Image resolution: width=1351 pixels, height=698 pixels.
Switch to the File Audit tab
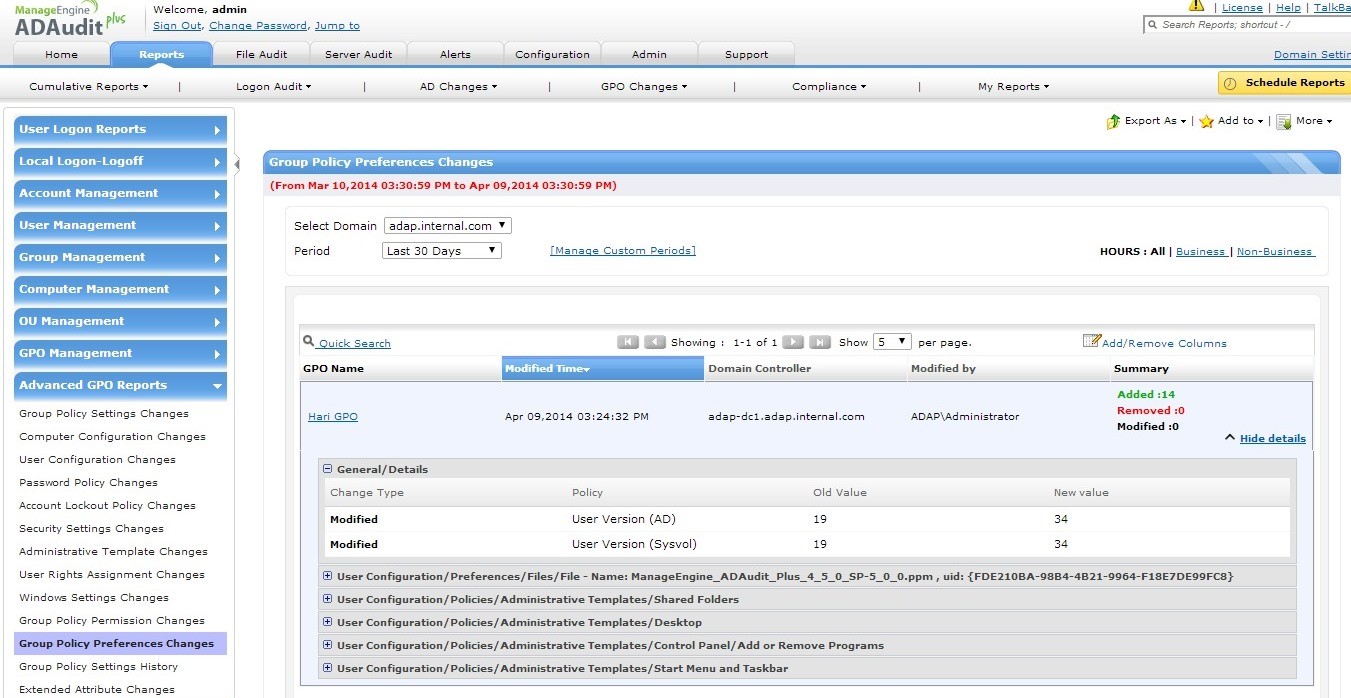tap(261, 54)
